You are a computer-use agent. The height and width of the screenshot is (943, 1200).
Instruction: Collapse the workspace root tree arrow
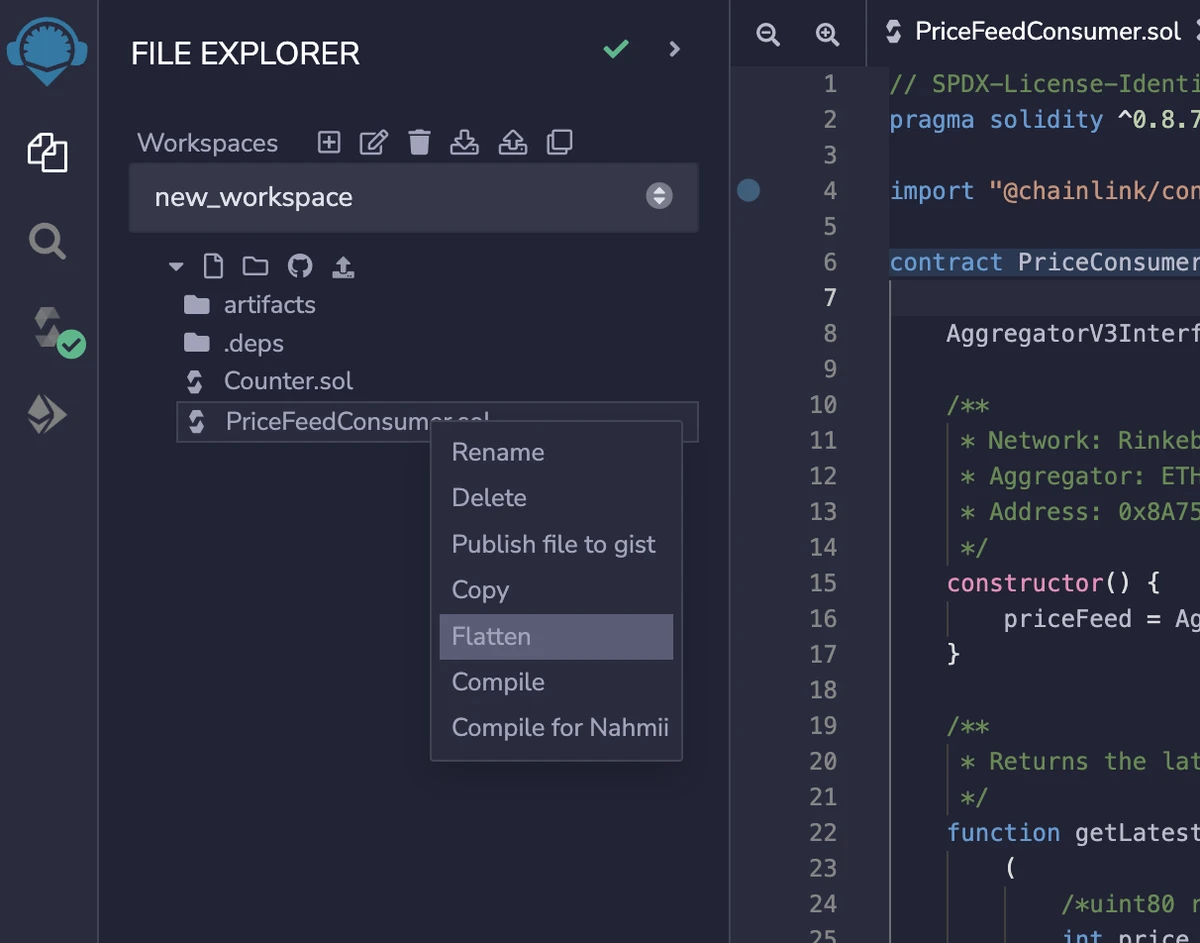click(177, 267)
